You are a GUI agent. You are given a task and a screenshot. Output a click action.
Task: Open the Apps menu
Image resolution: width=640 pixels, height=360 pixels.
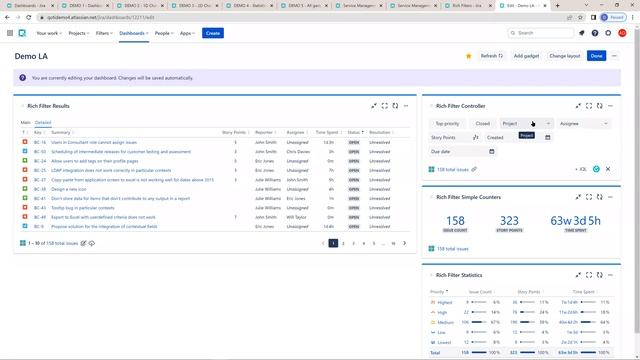187,33
